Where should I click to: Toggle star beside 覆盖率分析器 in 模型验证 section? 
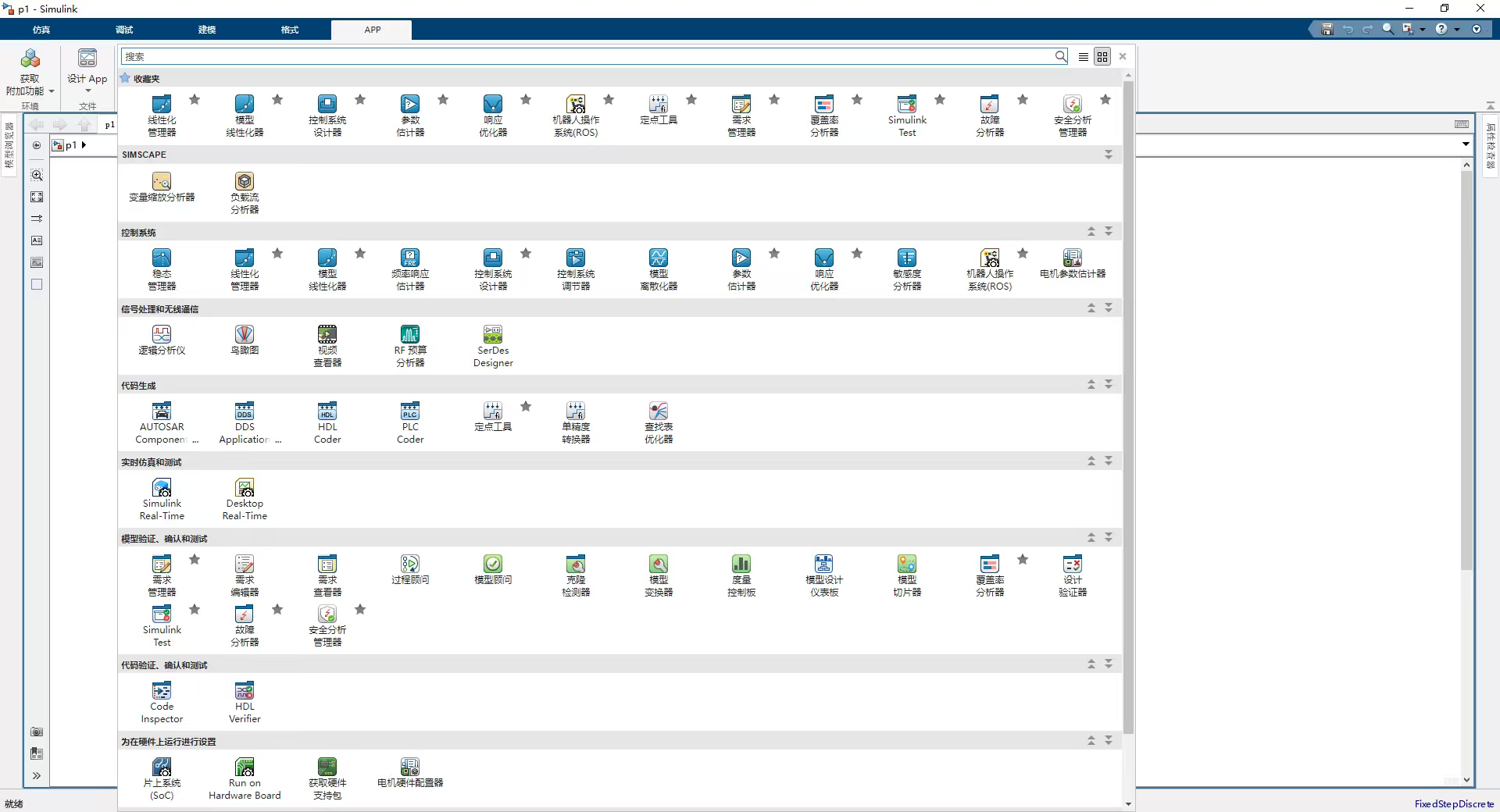pos(1023,559)
